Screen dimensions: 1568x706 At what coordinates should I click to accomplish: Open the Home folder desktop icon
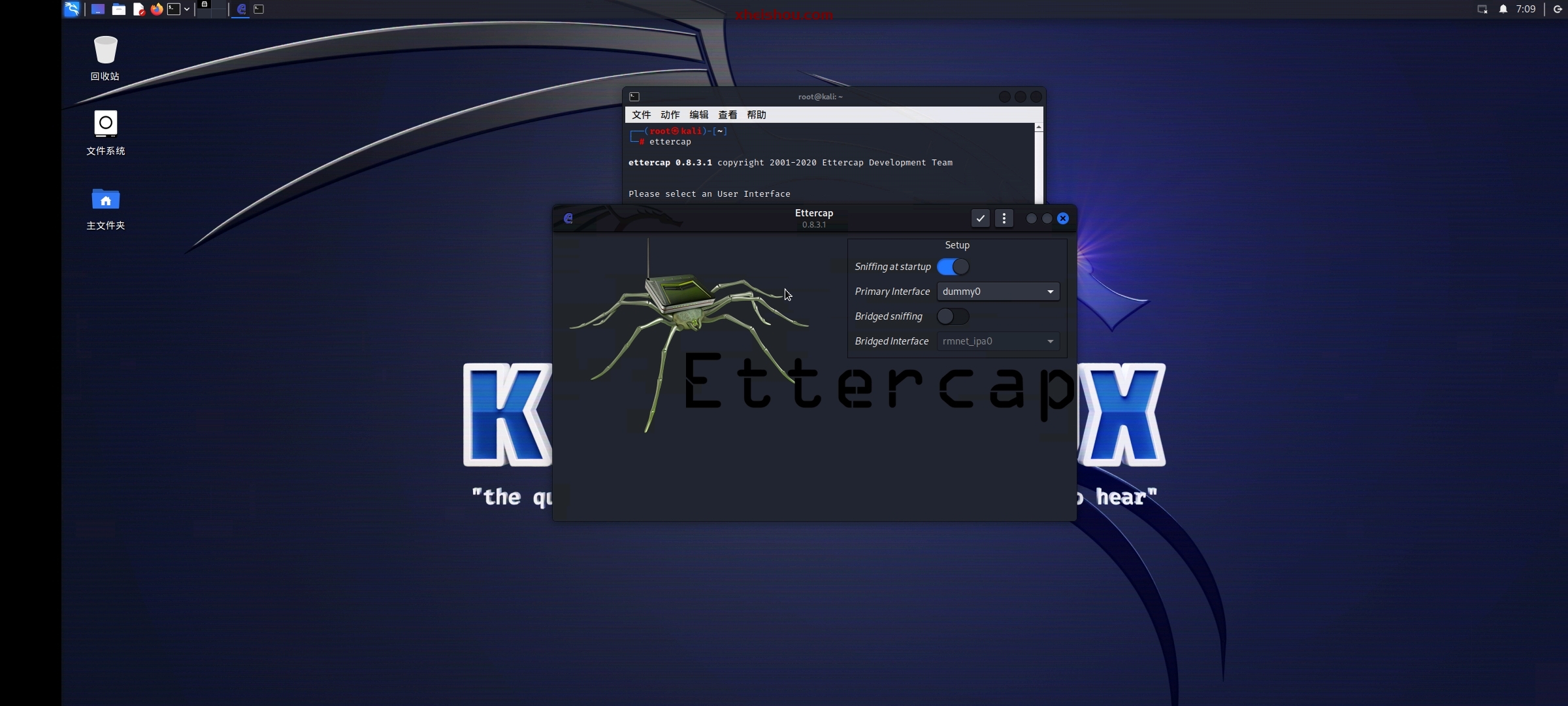pyautogui.click(x=105, y=208)
